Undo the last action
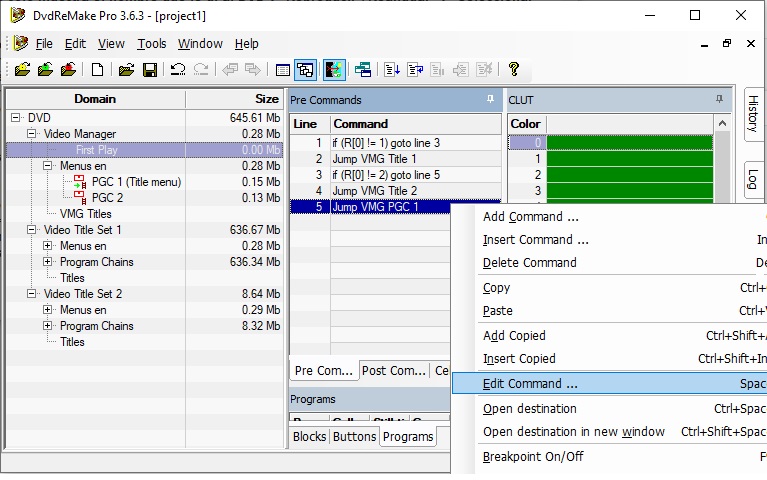The image size is (767, 480). (178, 69)
